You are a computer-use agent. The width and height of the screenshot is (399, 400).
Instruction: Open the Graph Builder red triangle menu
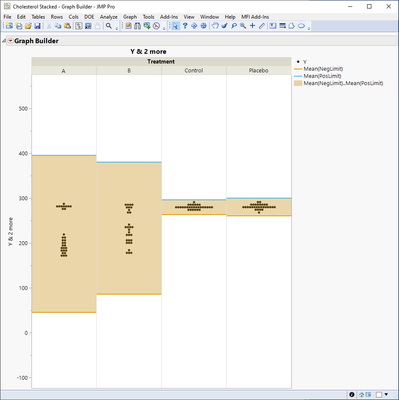click(x=10, y=41)
